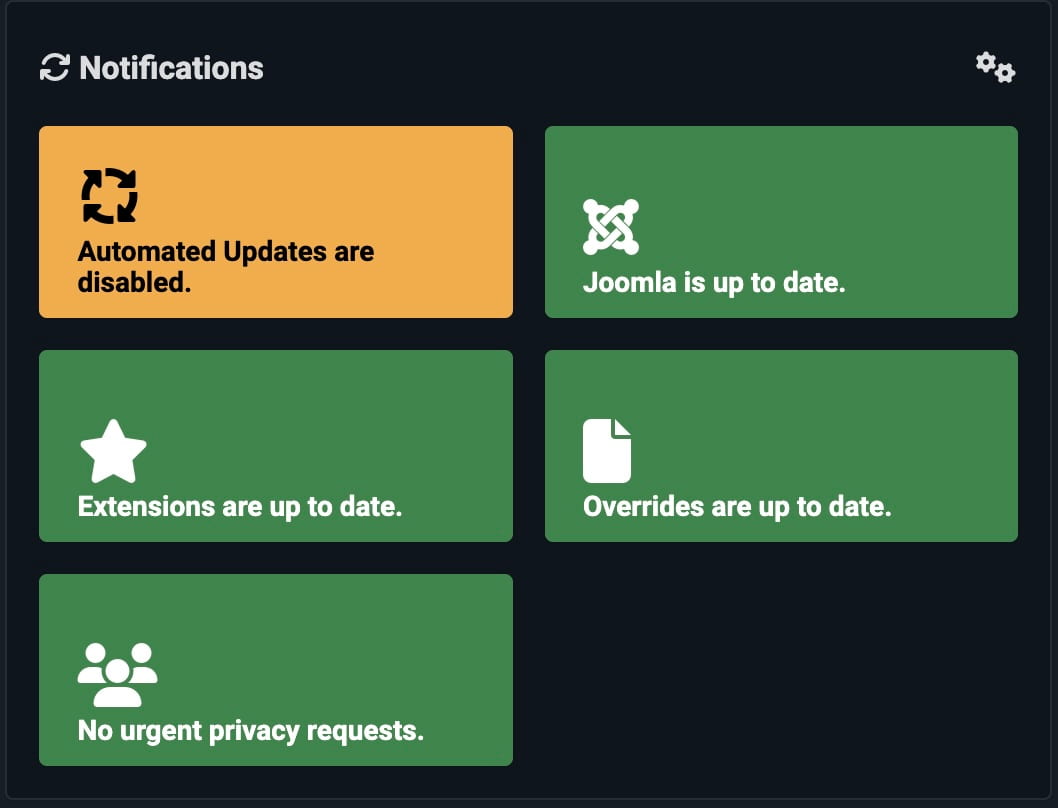Click the users group icon for privacy
Image resolution: width=1058 pixels, height=808 pixels.
[x=117, y=674]
